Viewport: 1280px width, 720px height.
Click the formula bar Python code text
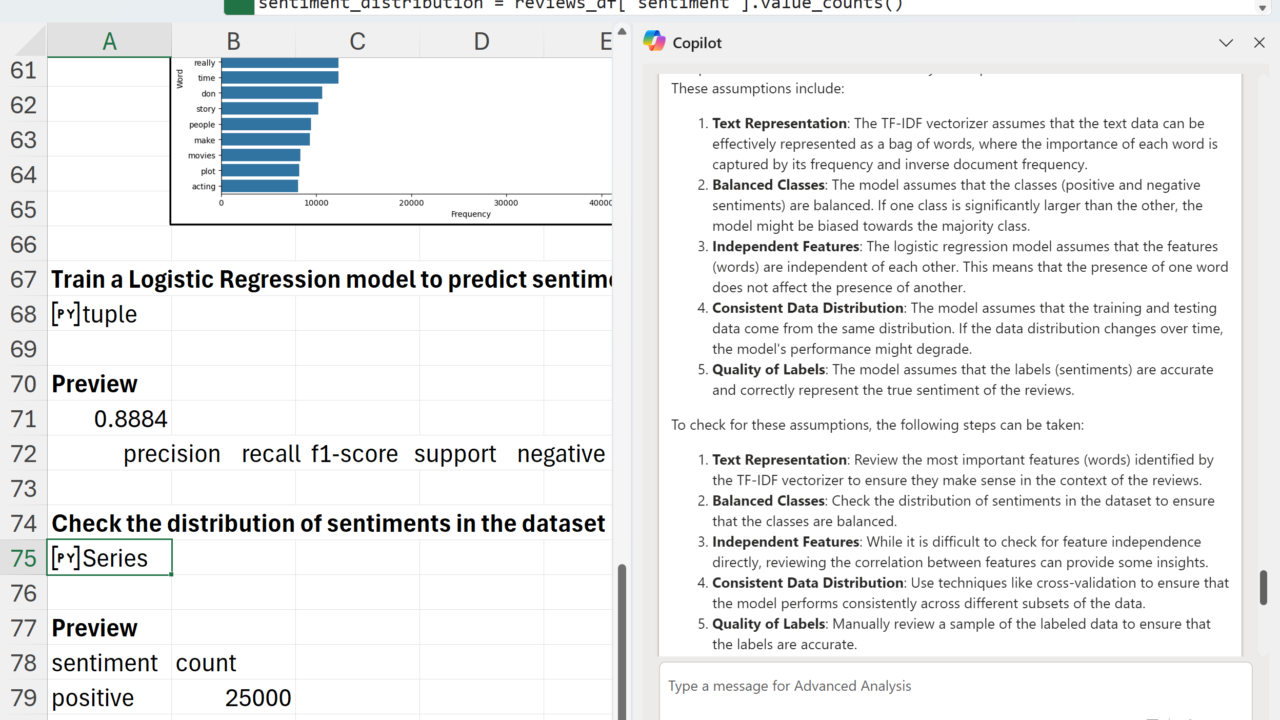[580, 5]
